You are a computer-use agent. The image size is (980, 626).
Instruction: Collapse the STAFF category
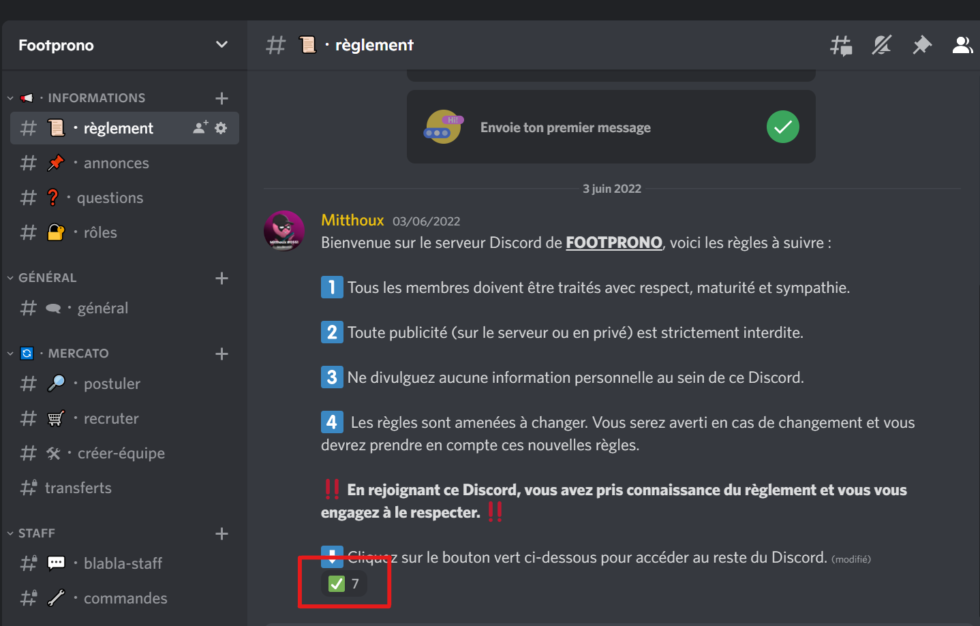point(36,534)
